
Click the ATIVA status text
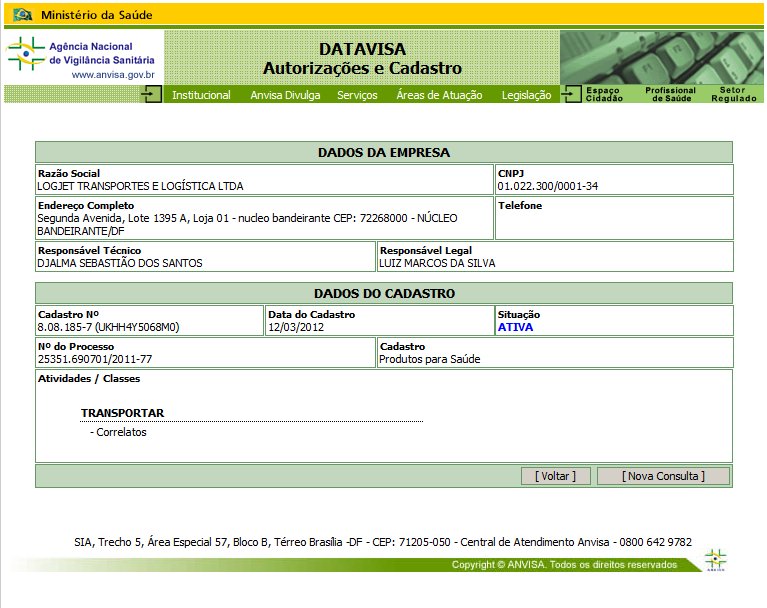pyautogui.click(x=516, y=327)
